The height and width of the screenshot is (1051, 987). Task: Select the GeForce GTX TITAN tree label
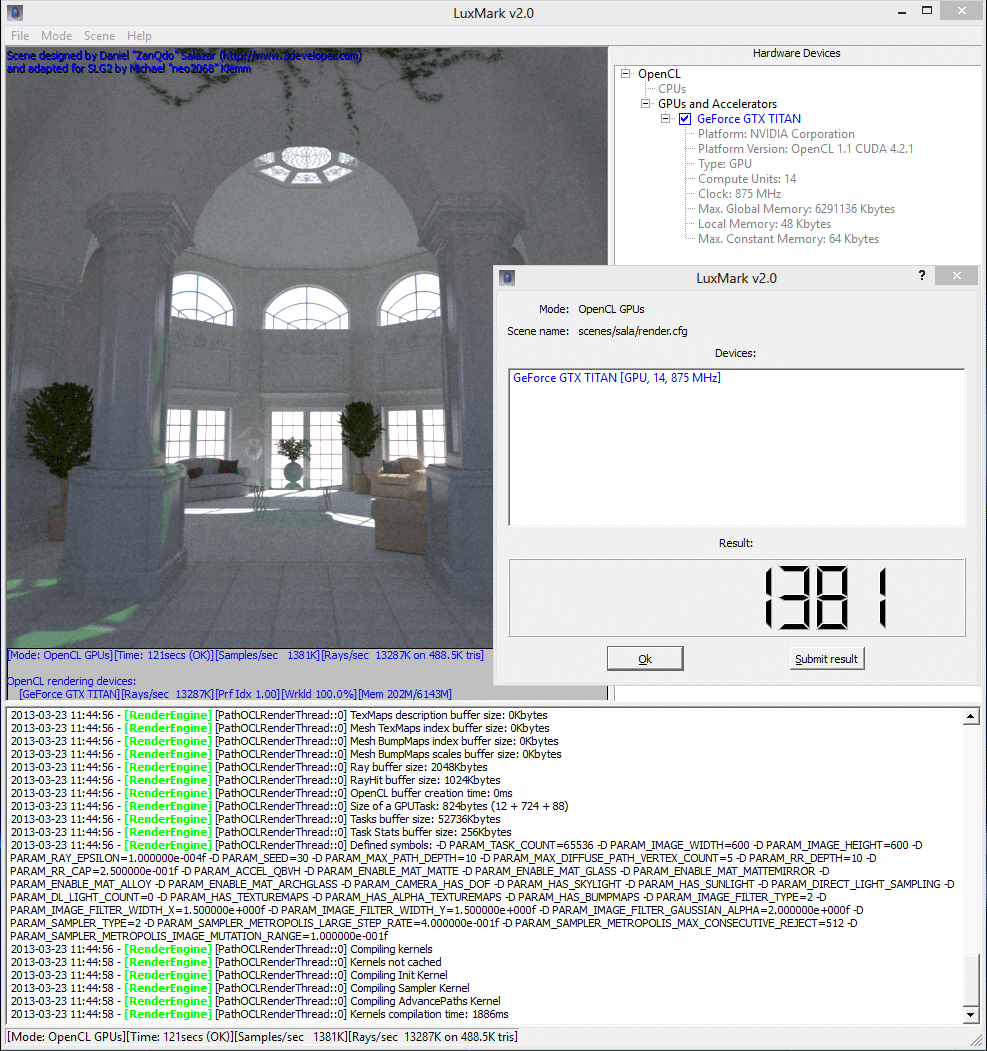point(748,119)
